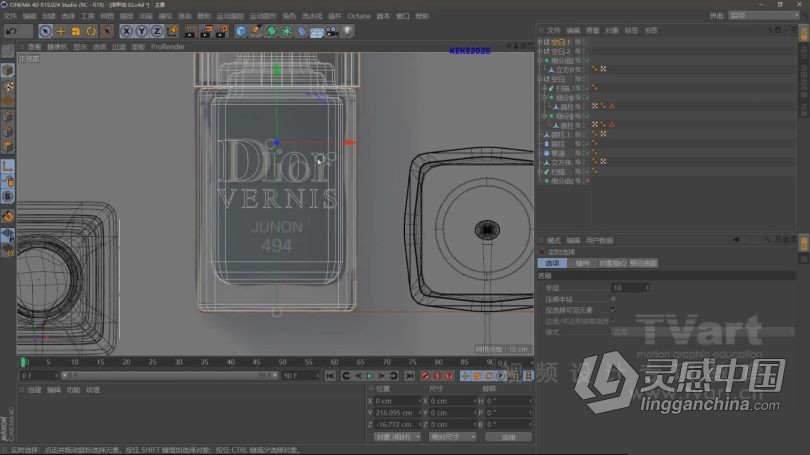Go to end of animation
The height and width of the screenshot is (455, 810).
pyautogui.click(x=410, y=376)
